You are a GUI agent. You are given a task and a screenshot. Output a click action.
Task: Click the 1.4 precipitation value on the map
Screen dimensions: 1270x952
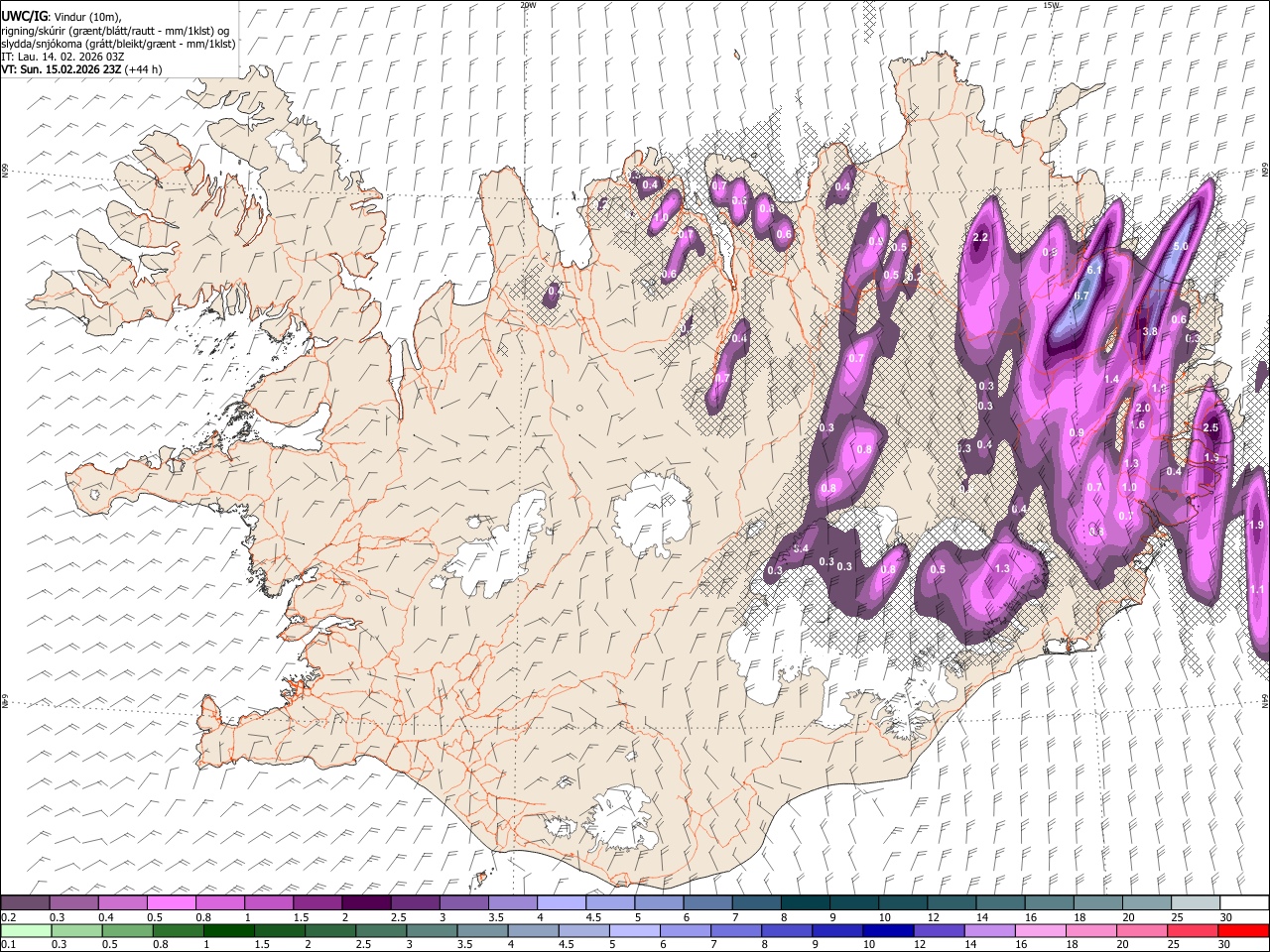tap(1111, 379)
